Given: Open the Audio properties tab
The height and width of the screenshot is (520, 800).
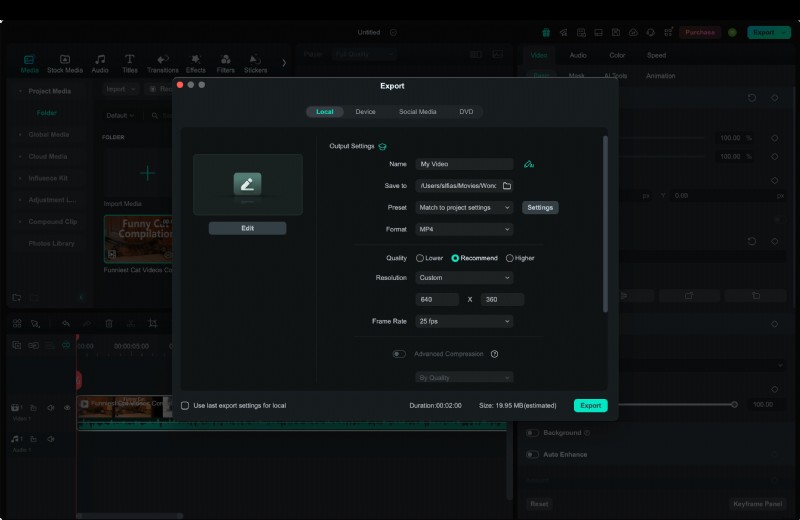Looking at the screenshot, I should point(578,55).
